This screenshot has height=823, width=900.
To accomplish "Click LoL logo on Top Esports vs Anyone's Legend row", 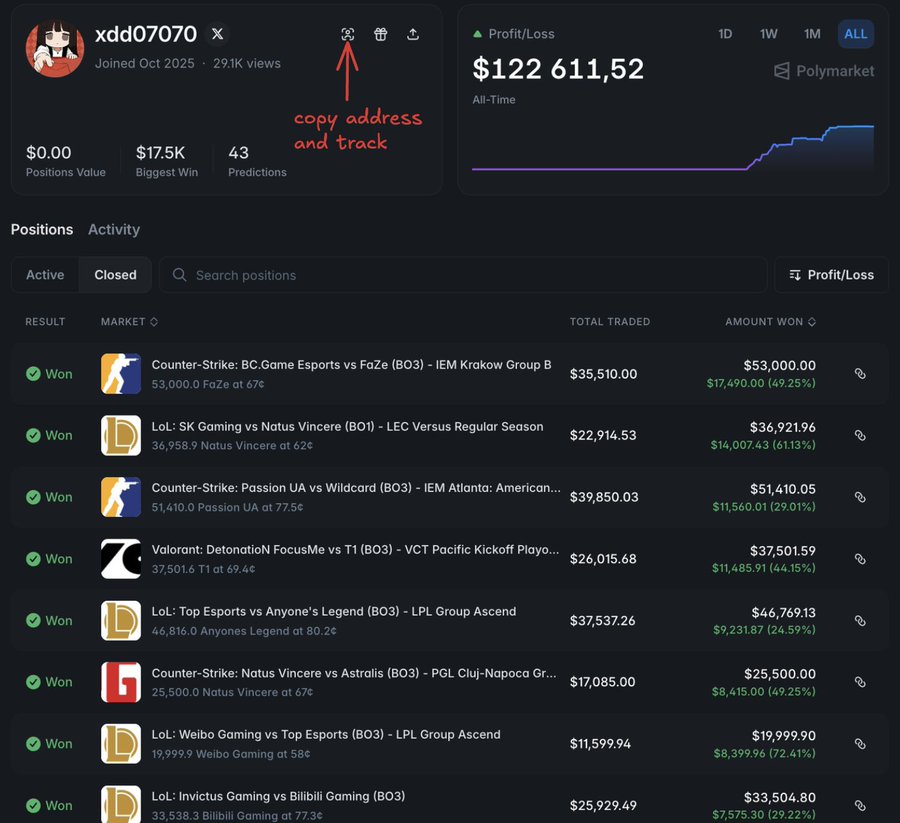I will point(121,620).
